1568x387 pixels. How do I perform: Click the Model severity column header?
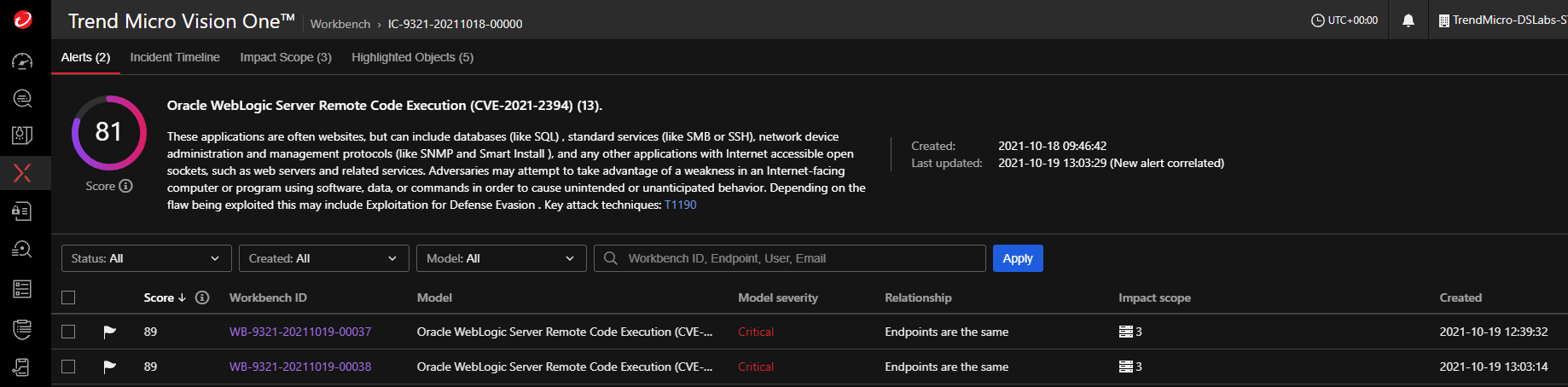click(778, 297)
